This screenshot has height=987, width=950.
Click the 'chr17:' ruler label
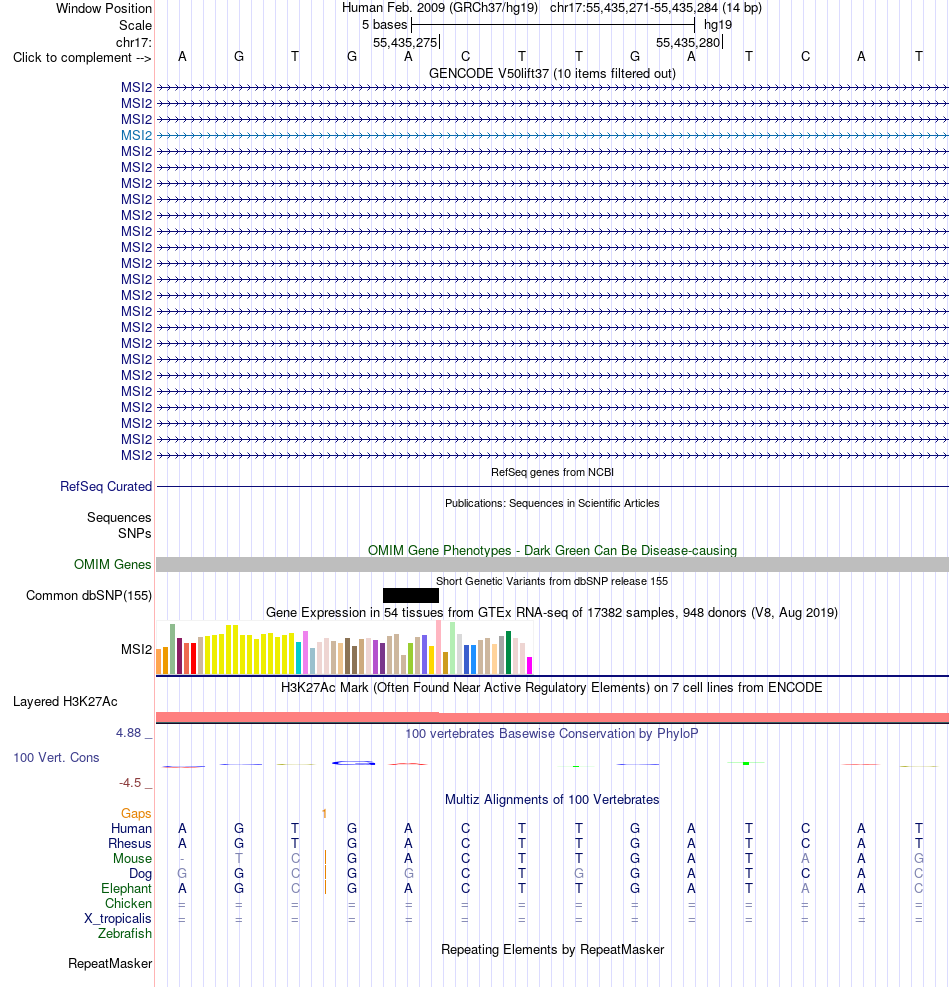133,43
